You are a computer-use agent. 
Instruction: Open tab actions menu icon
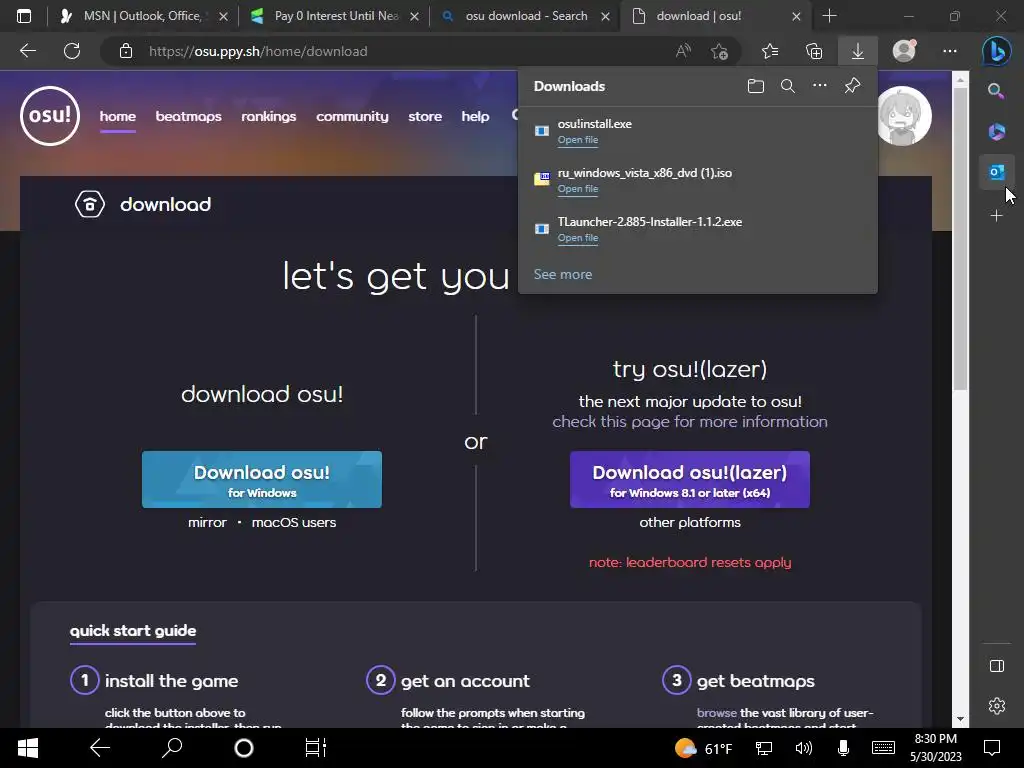click(24, 16)
